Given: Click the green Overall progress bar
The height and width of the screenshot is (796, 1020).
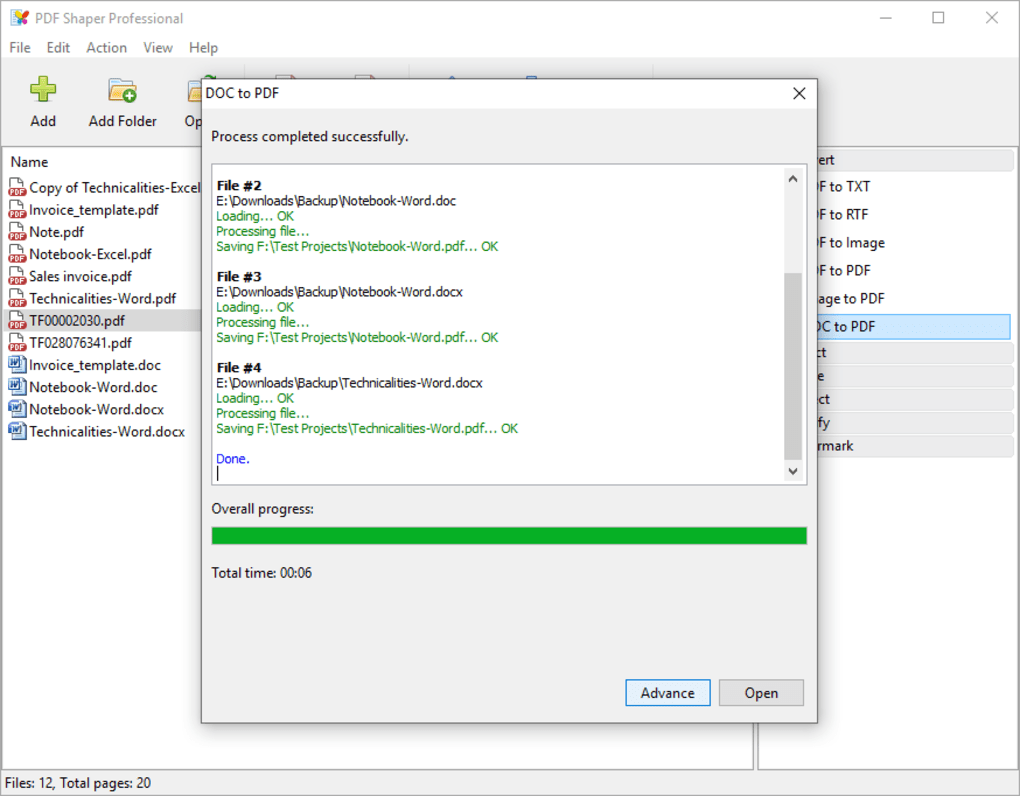Looking at the screenshot, I should click(x=508, y=535).
